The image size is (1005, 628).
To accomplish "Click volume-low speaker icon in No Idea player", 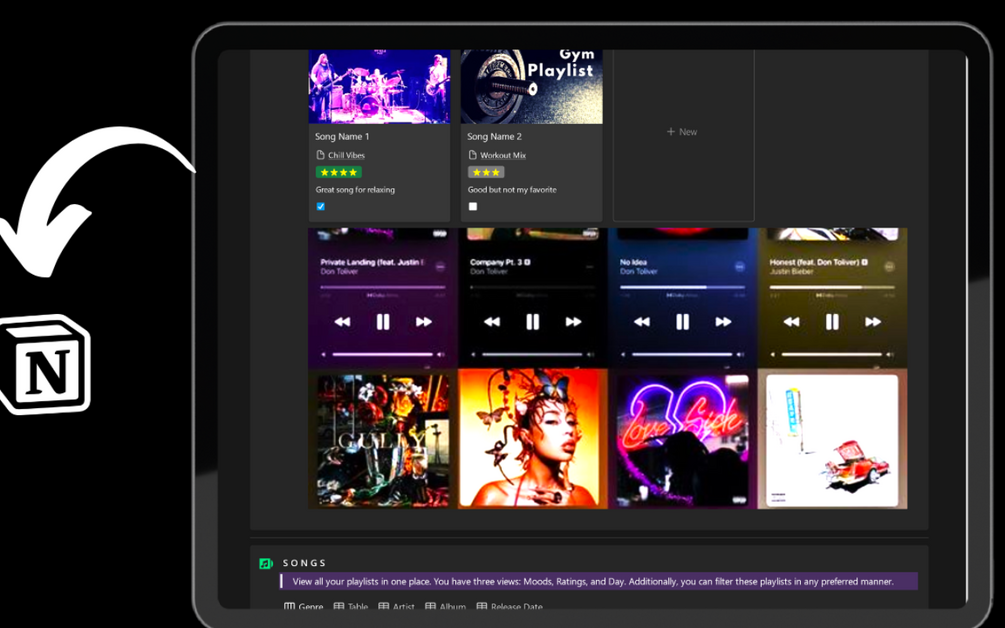I will pos(624,354).
